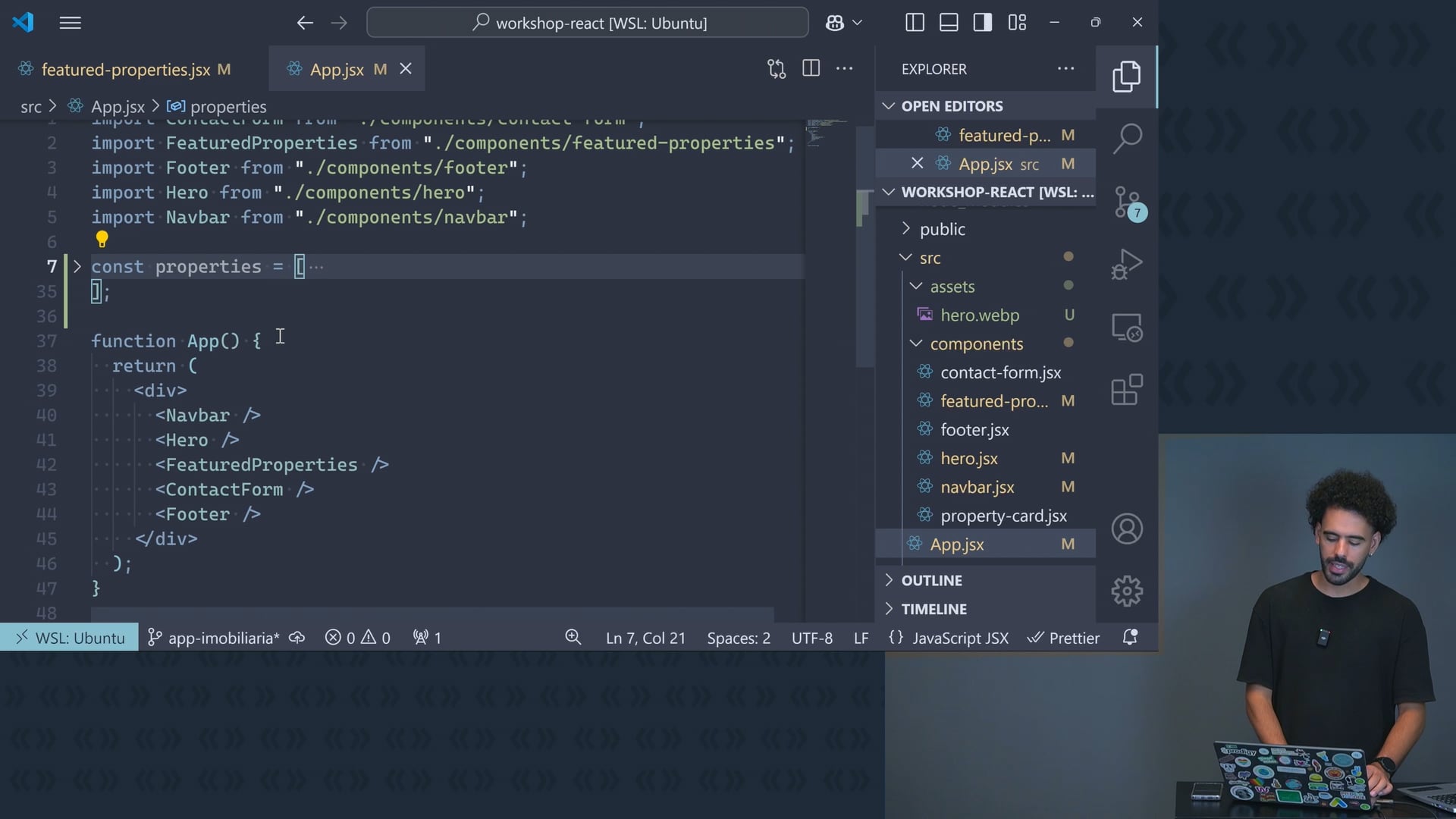
Task: Click the lightbulb code action icon
Action: (x=102, y=240)
